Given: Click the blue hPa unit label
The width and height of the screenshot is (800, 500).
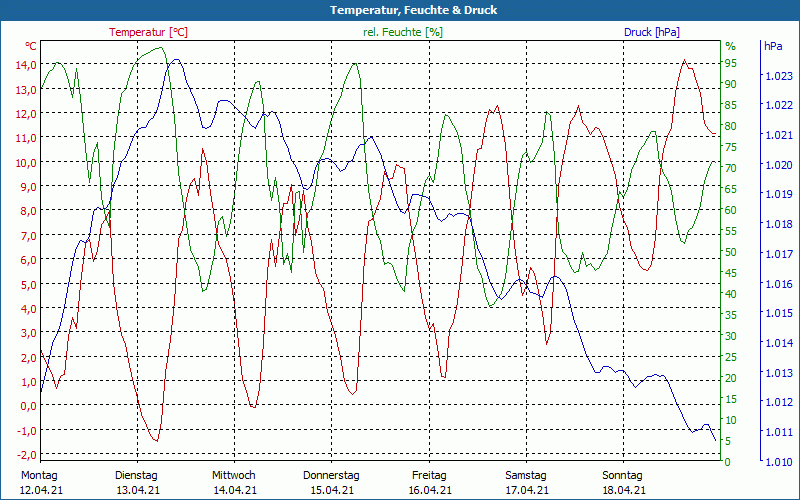Looking at the screenshot, I should [773, 46].
